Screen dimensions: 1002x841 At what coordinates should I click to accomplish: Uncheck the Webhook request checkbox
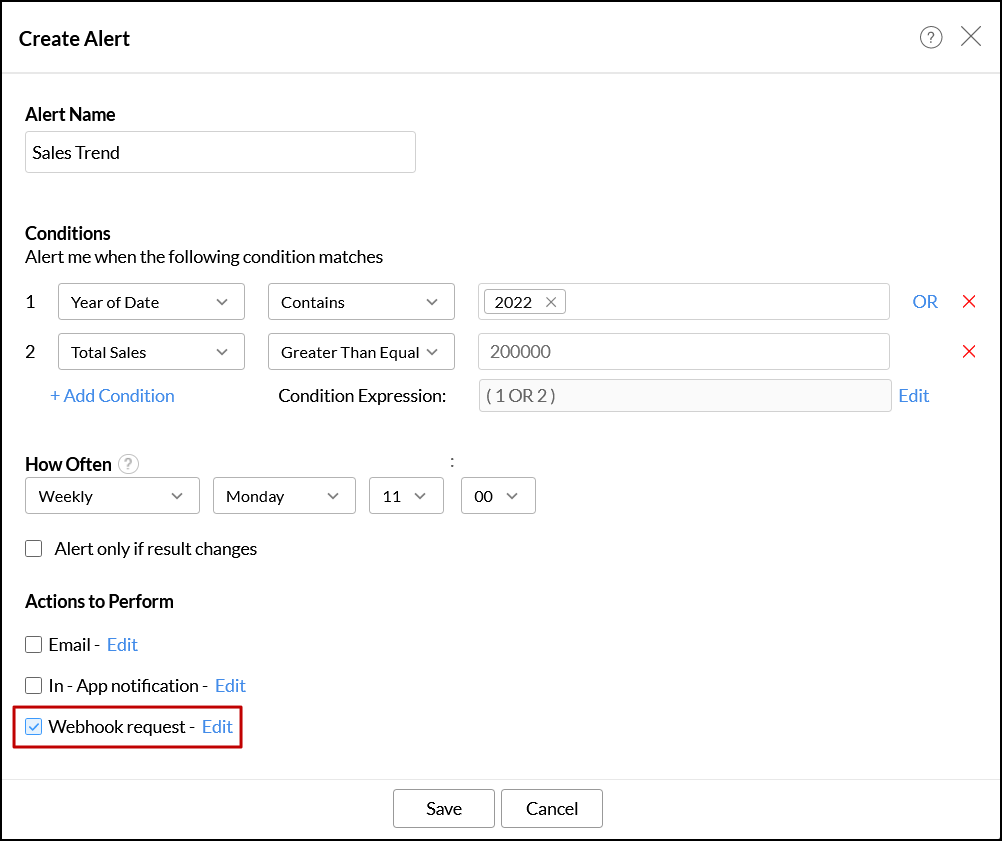34,727
